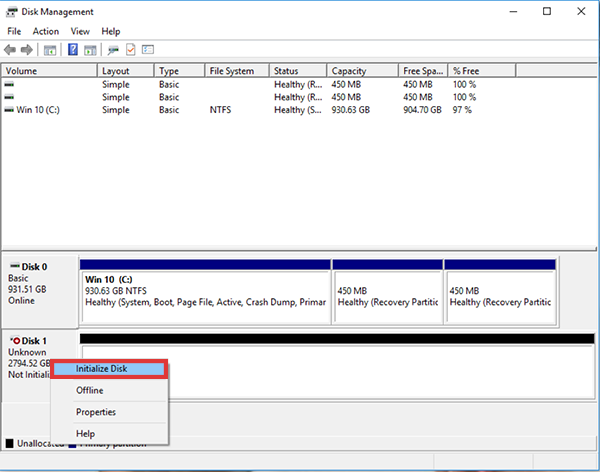Minimize the Disk Management window
The width and height of the screenshot is (600, 472).
tap(513, 11)
